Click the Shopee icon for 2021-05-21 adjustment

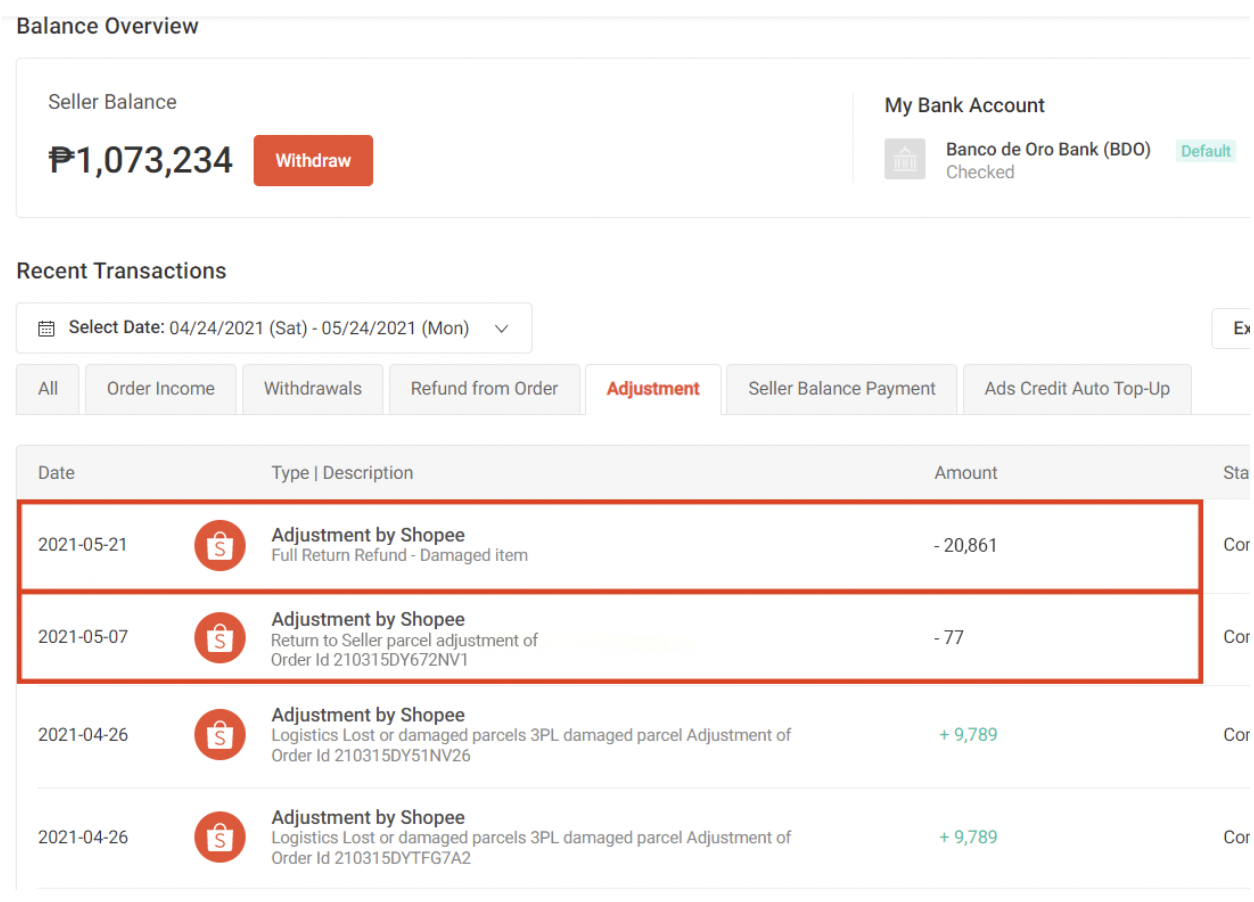click(x=220, y=546)
